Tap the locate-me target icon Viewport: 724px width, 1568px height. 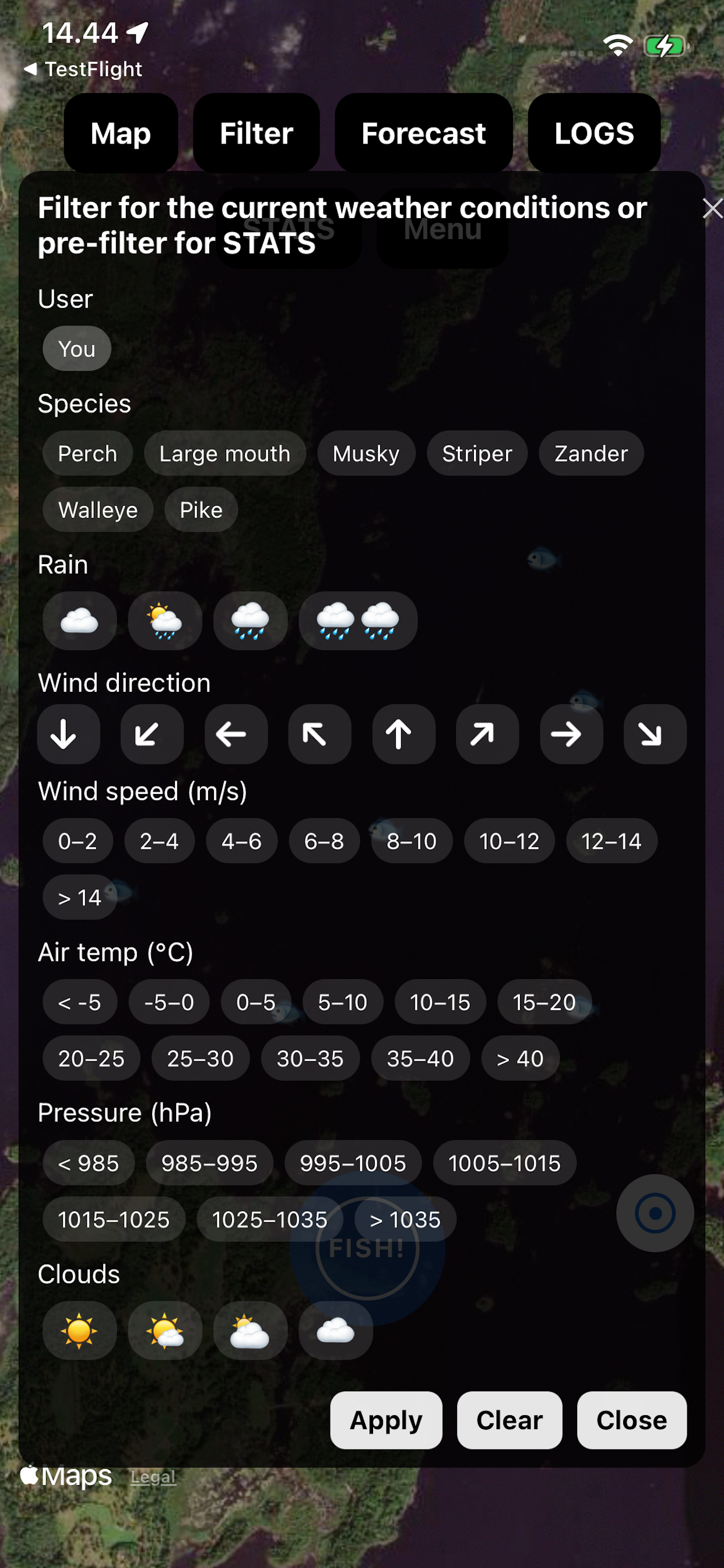655,1213
